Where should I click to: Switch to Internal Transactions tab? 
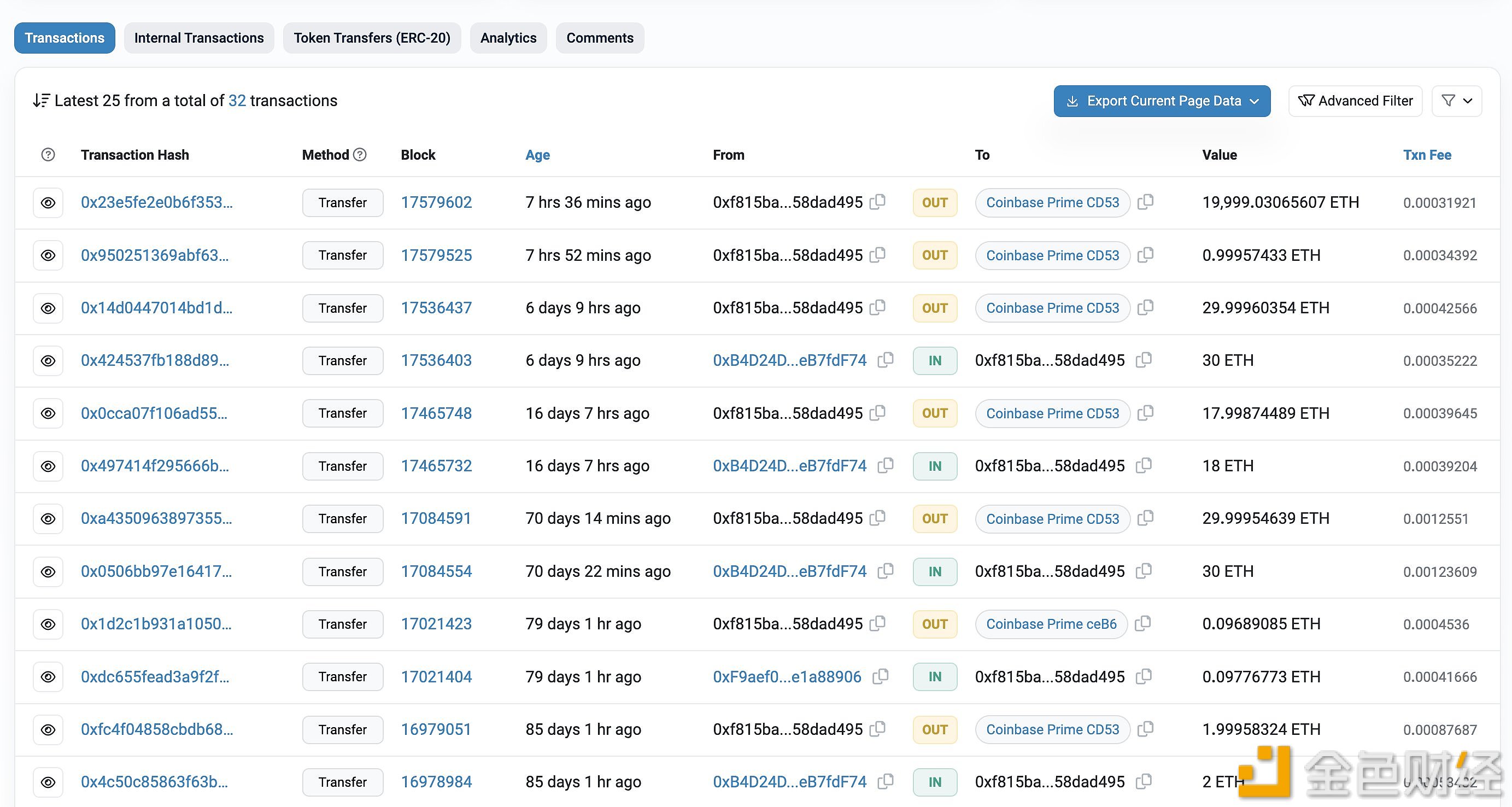(x=199, y=37)
